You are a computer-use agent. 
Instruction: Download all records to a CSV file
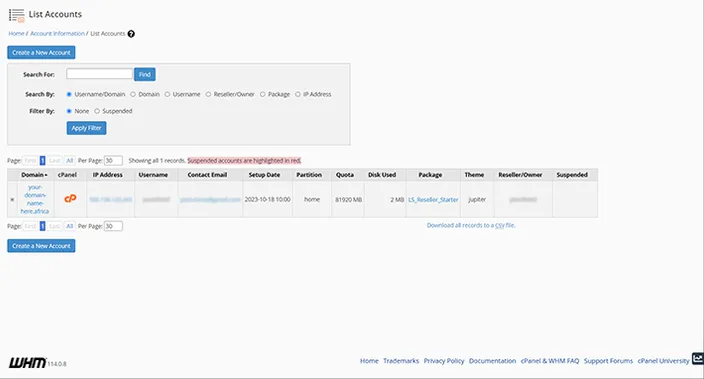[471, 225]
